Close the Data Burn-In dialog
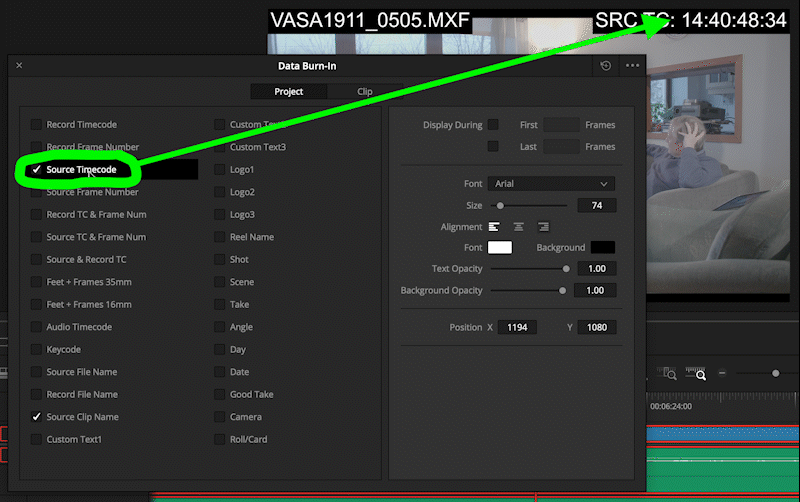Screen dimensions: 800x502 [19, 66]
